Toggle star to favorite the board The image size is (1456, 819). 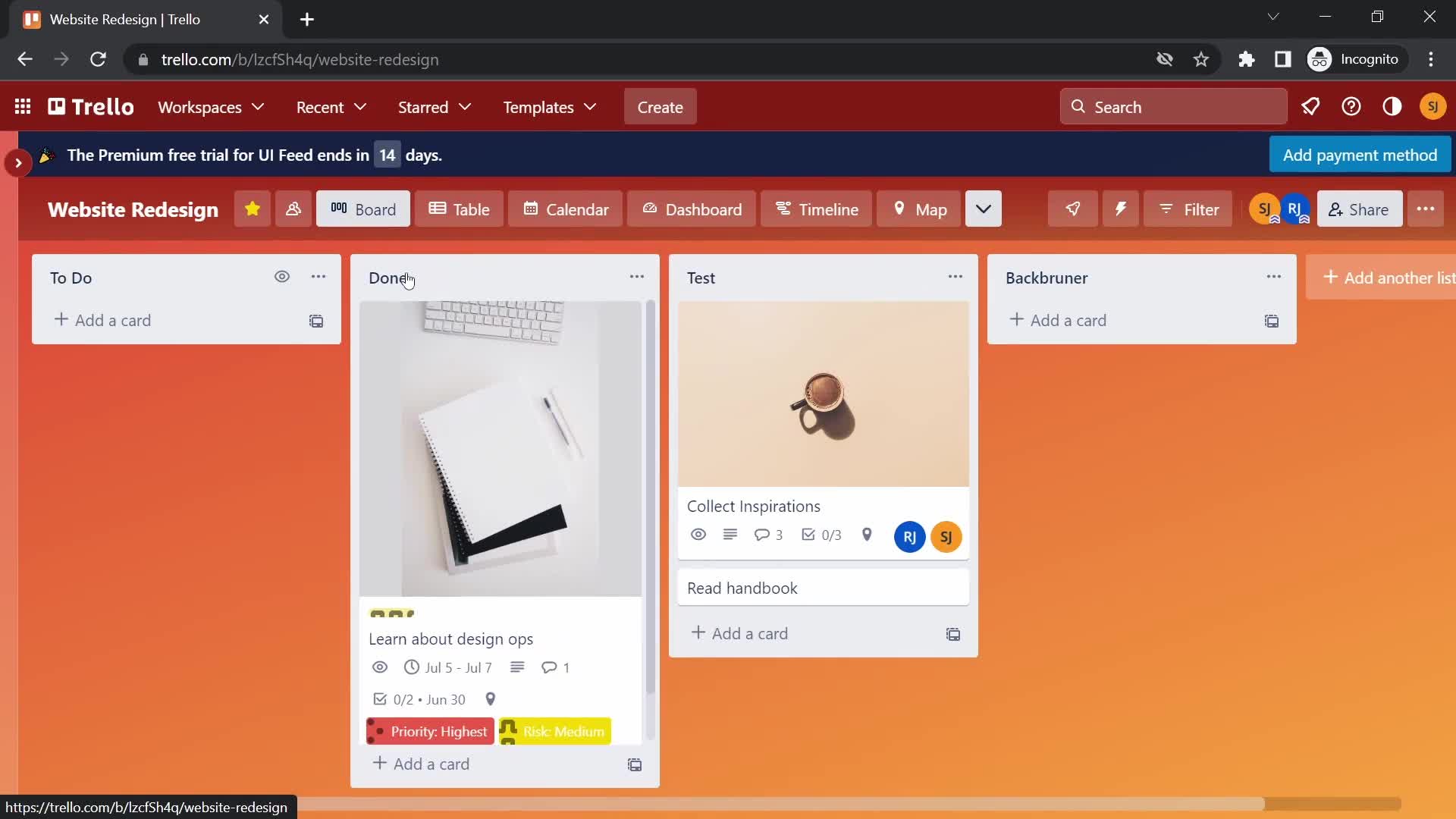(x=252, y=209)
